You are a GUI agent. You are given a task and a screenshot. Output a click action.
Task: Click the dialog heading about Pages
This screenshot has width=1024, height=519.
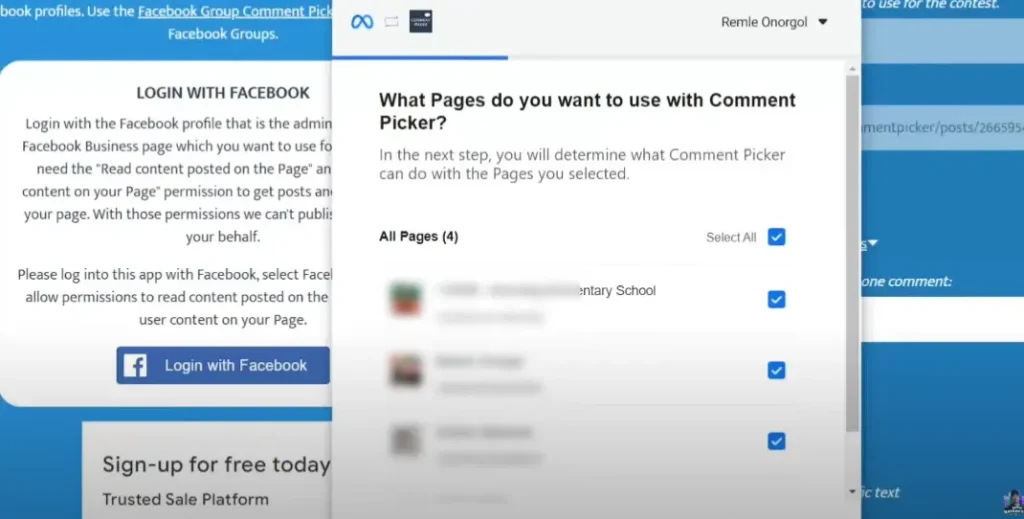pyautogui.click(x=587, y=111)
